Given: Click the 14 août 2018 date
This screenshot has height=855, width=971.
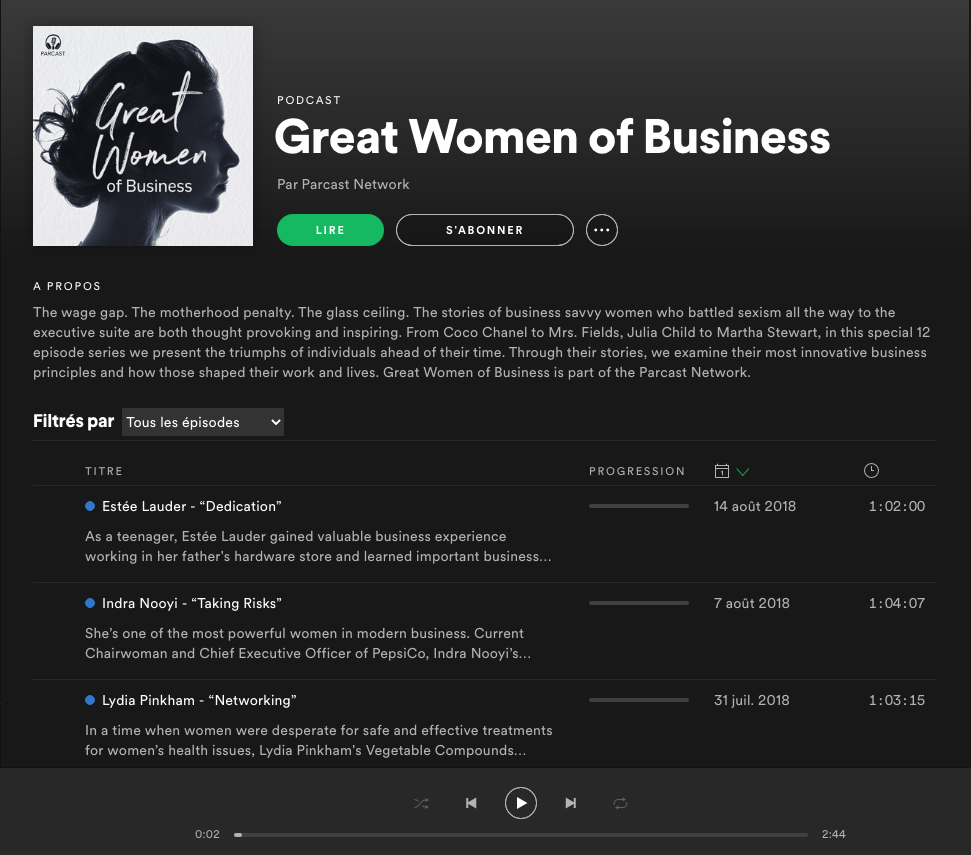Looking at the screenshot, I should 754,506.
